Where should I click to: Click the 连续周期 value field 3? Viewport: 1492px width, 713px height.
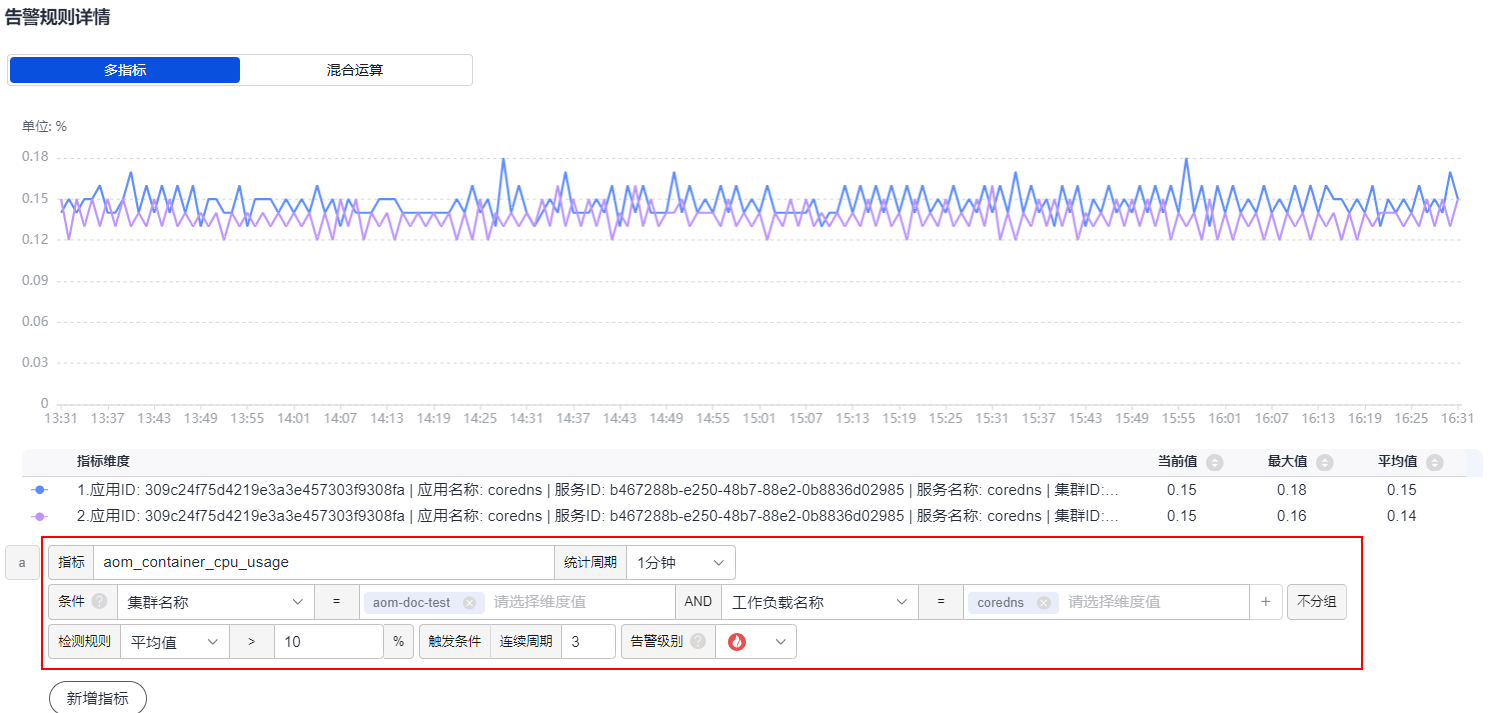point(588,642)
